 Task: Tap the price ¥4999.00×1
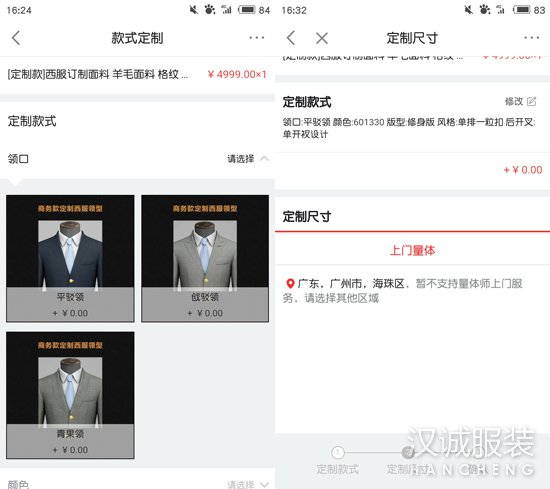coord(237,74)
